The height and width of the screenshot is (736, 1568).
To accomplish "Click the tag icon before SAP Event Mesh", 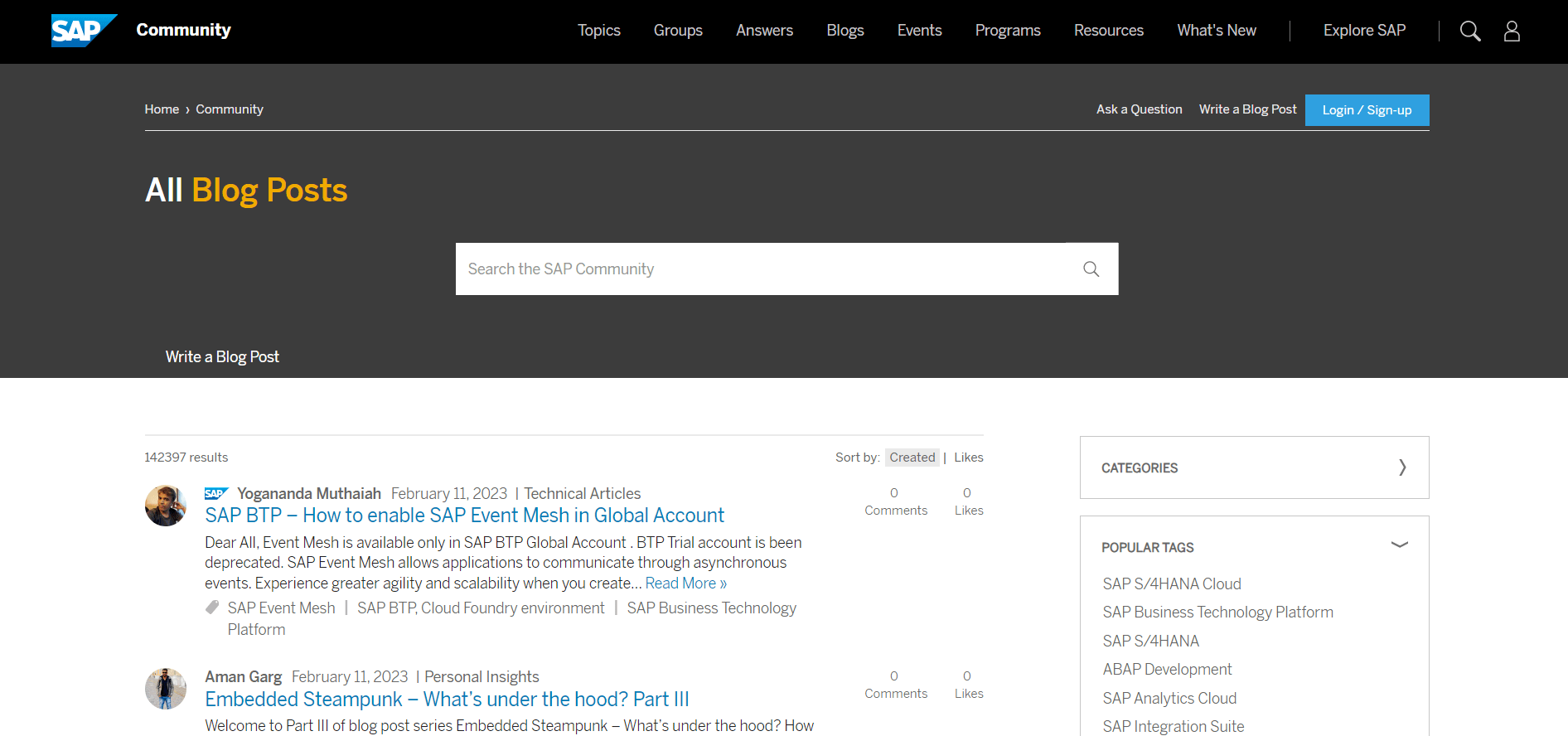I will [x=212, y=607].
